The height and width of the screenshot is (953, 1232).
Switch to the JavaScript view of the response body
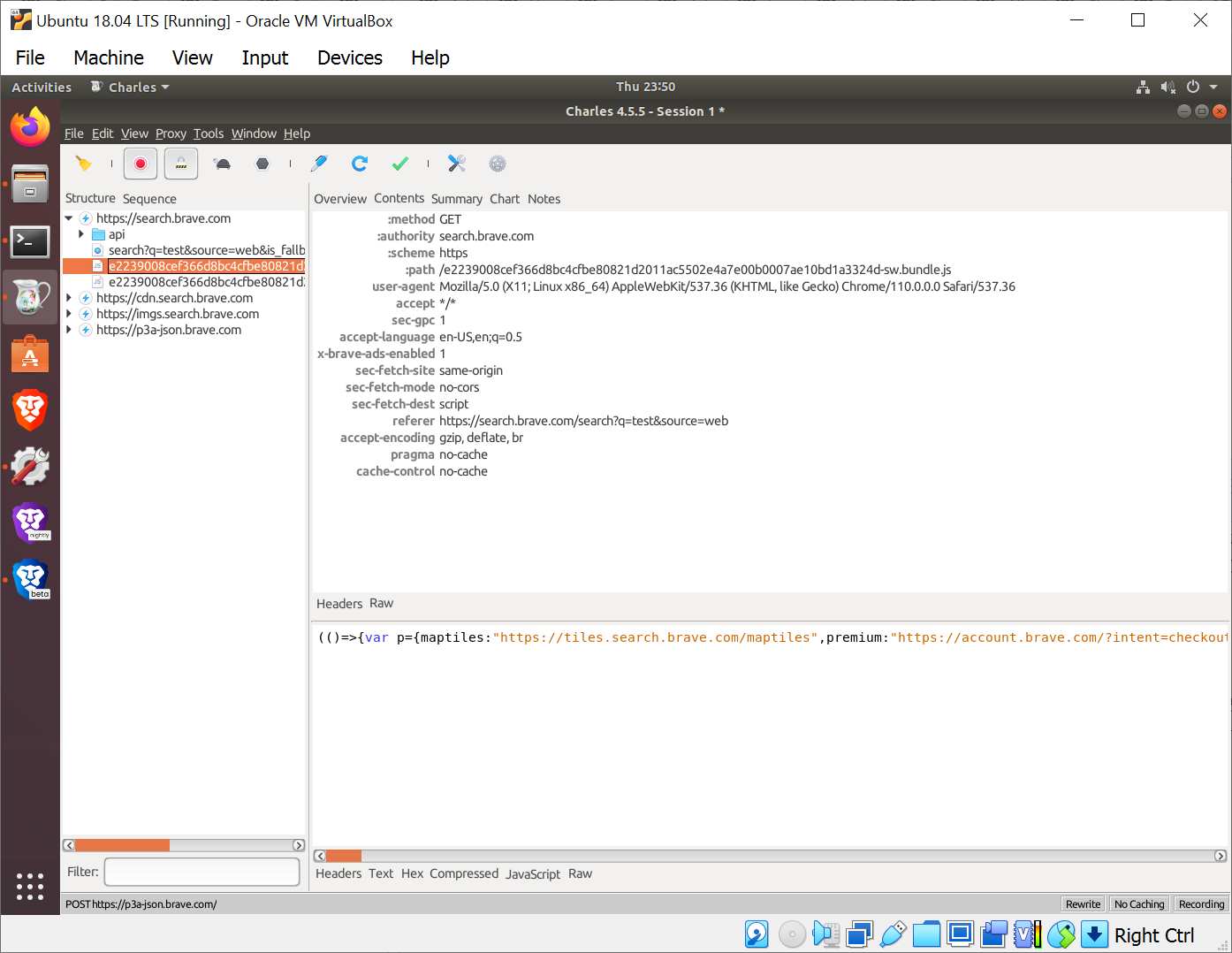click(533, 873)
